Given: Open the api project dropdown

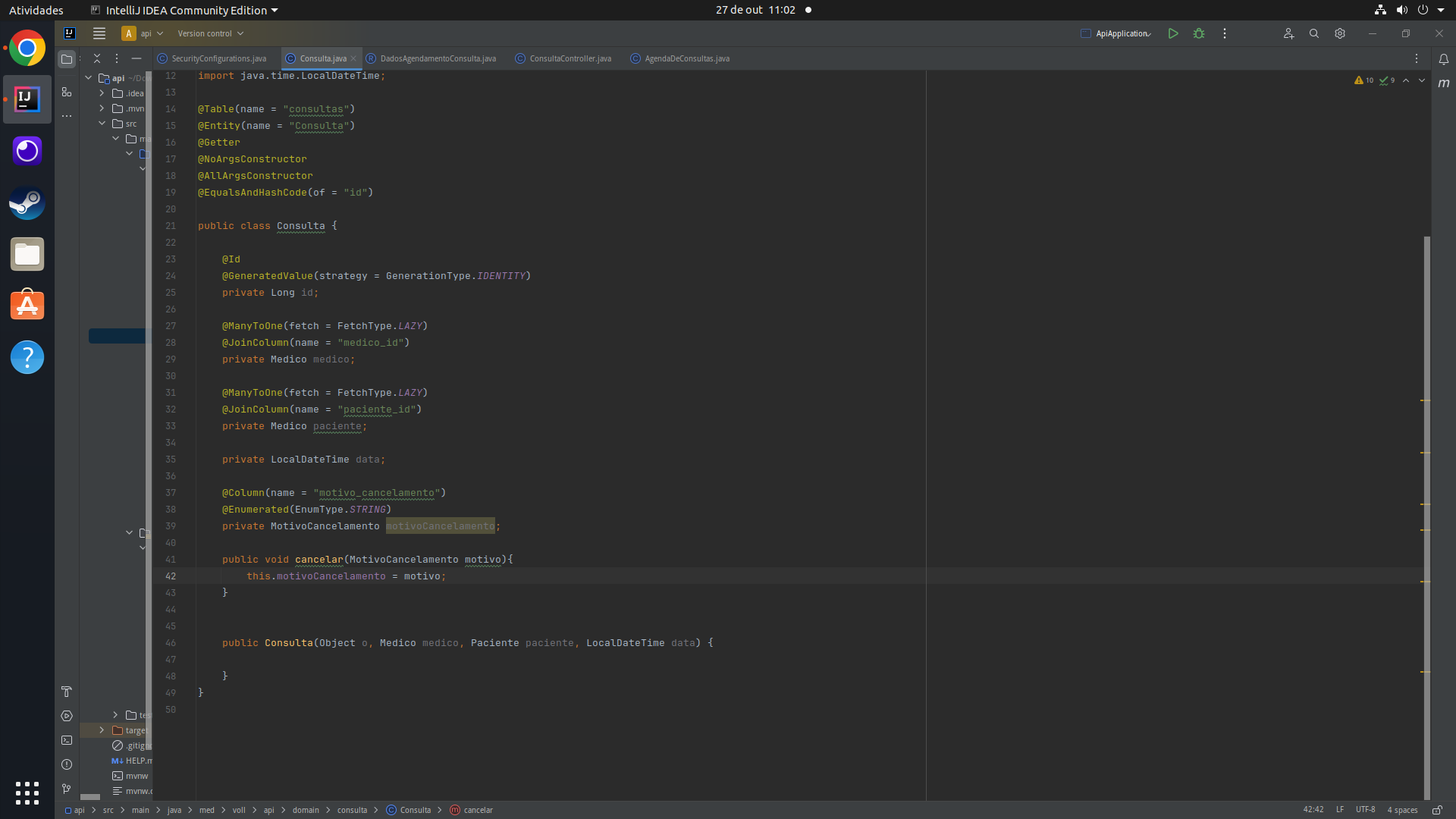Looking at the screenshot, I should point(143,33).
